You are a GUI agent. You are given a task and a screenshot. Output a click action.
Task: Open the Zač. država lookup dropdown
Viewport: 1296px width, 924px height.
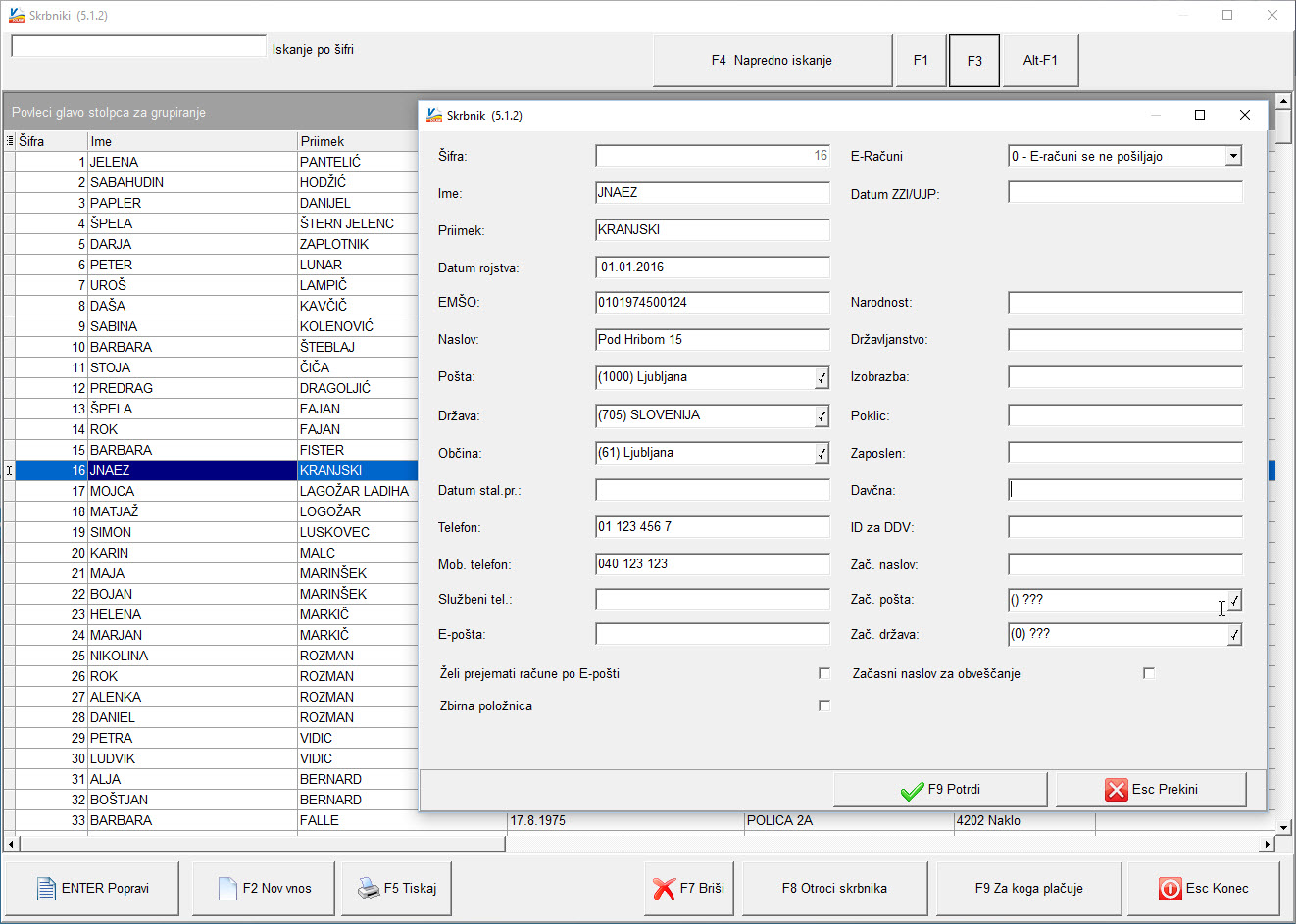pos(1234,636)
